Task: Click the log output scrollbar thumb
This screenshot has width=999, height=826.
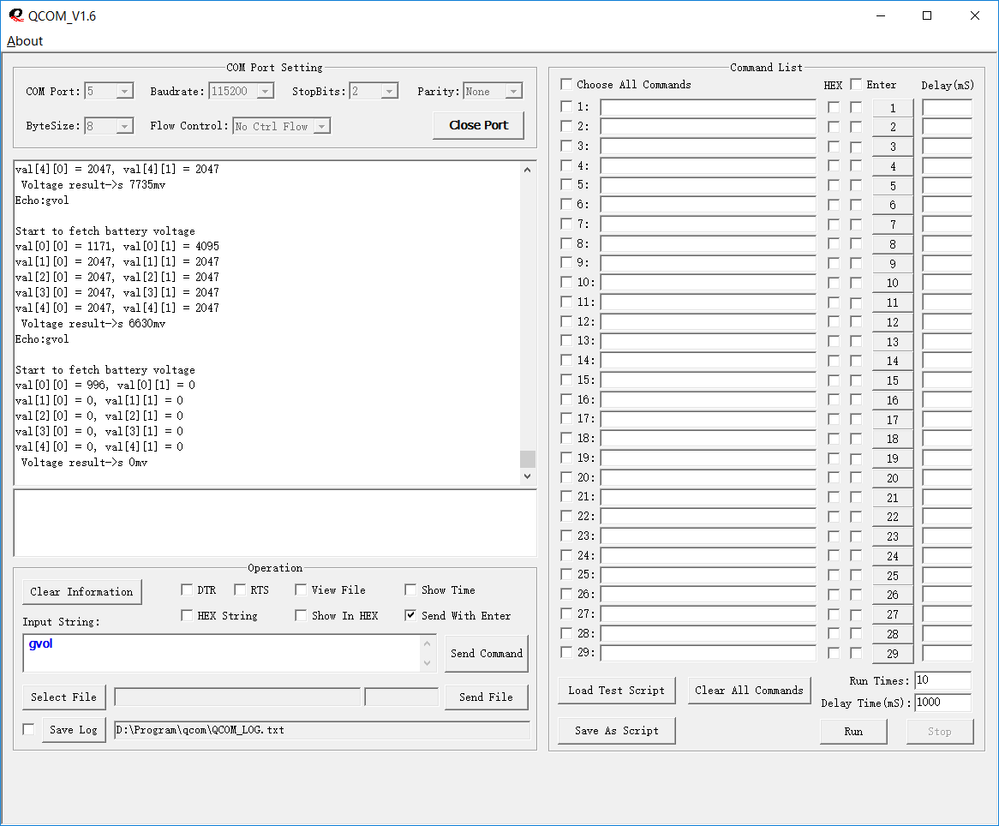Action: pyautogui.click(x=527, y=459)
